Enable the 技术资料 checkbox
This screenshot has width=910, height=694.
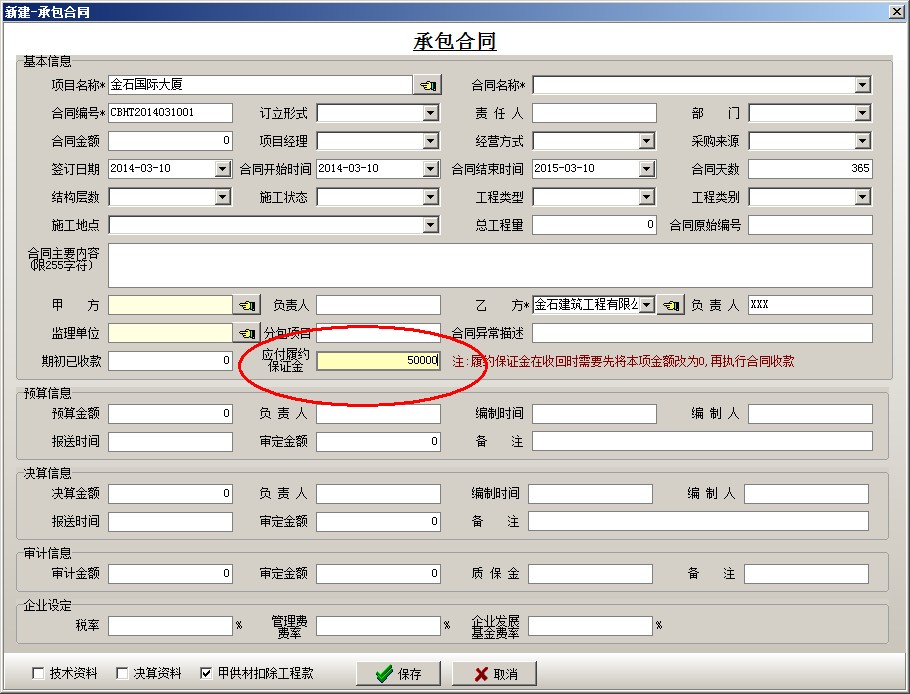click(x=39, y=673)
